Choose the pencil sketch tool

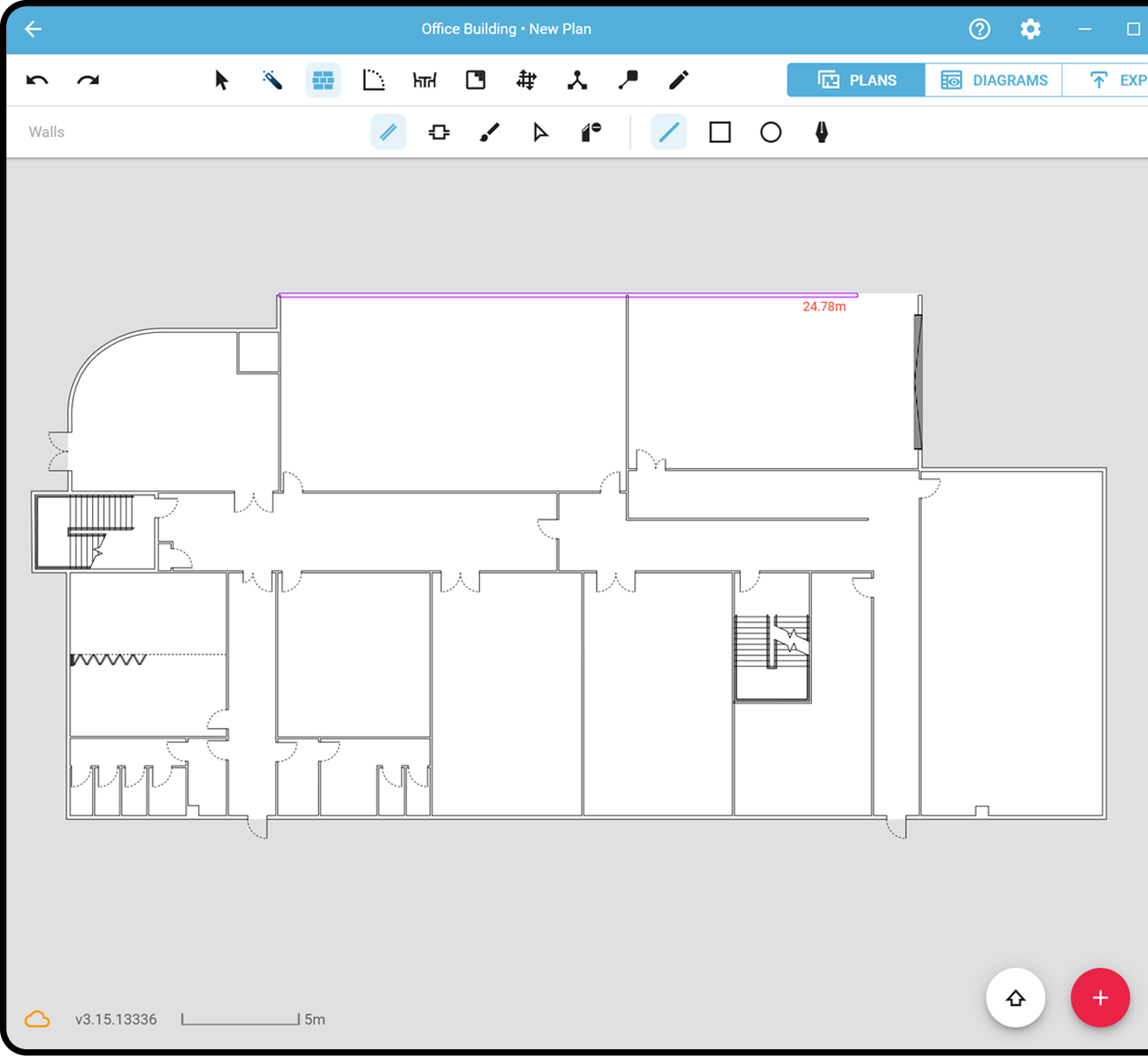pyautogui.click(x=678, y=80)
